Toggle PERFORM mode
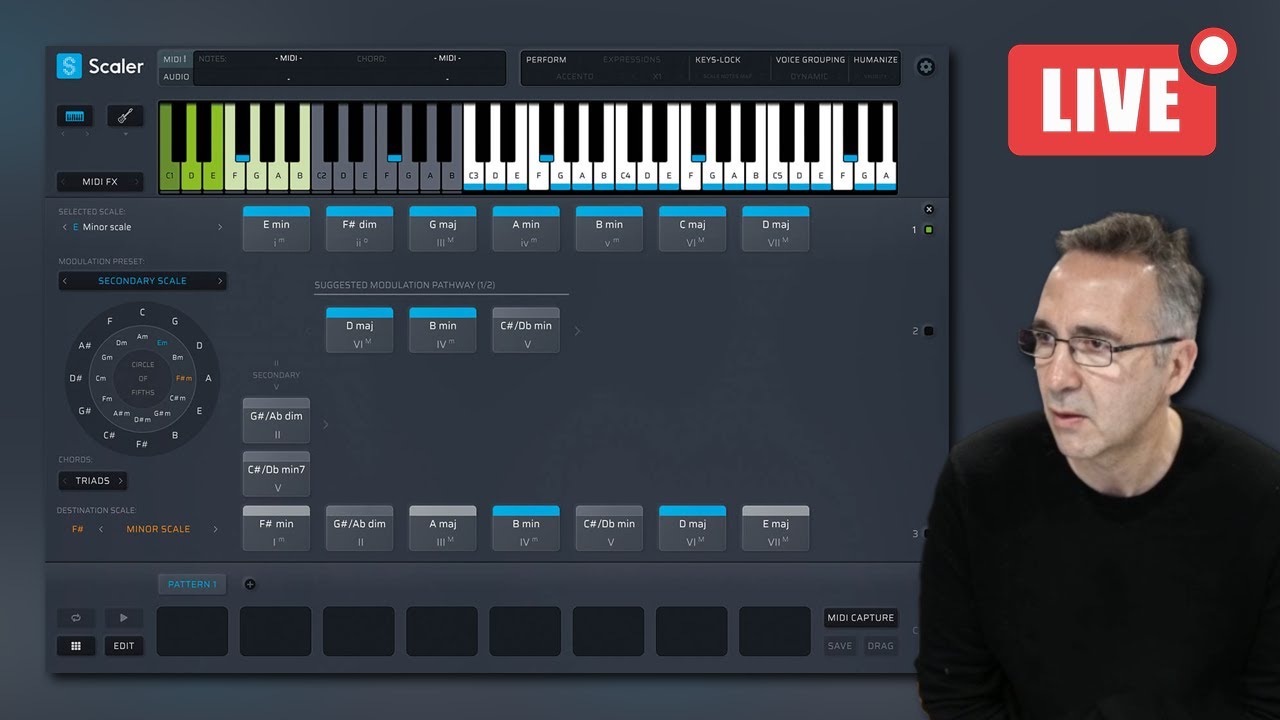The image size is (1280, 720). [x=546, y=60]
